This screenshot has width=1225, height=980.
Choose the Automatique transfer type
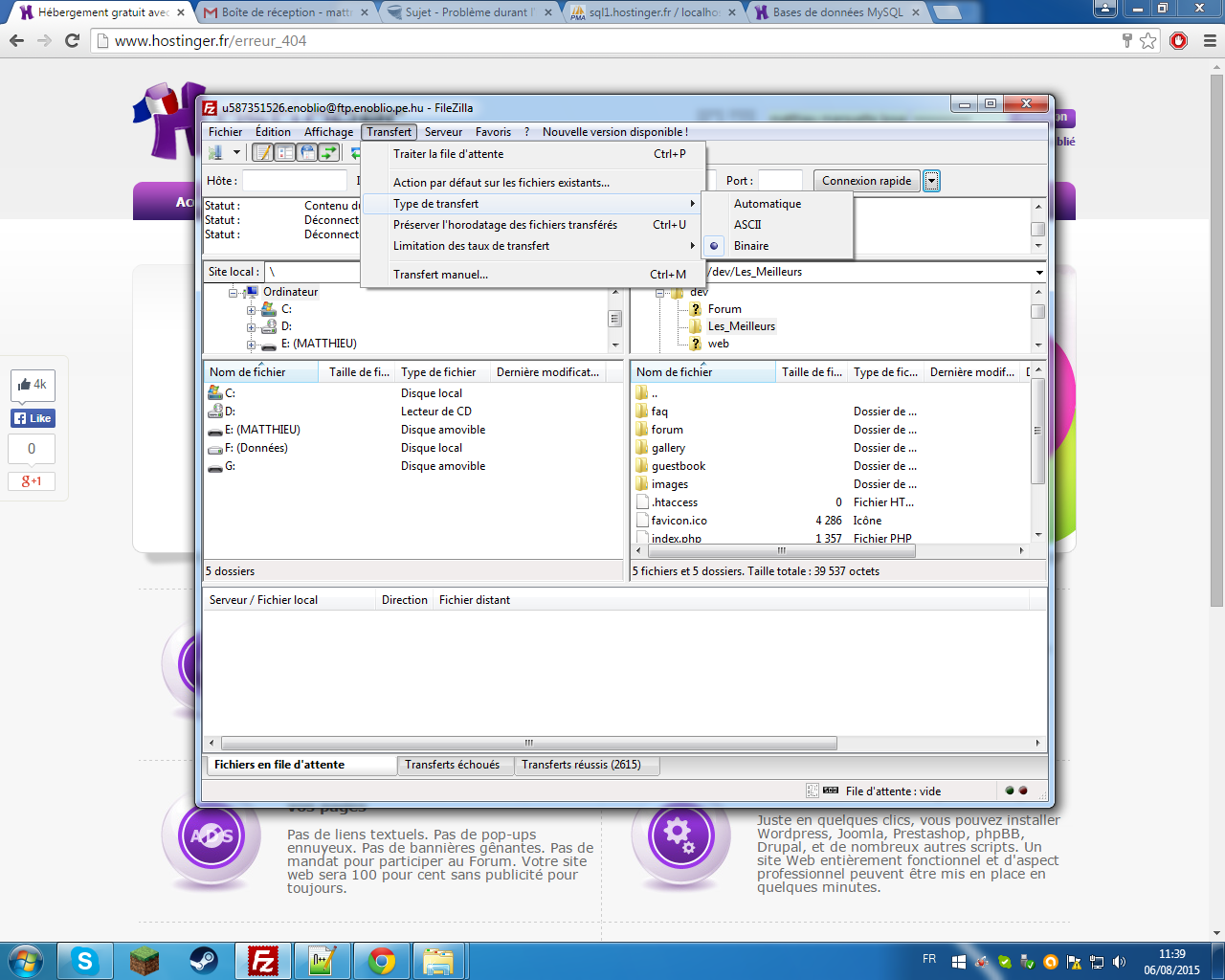tap(768, 204)
